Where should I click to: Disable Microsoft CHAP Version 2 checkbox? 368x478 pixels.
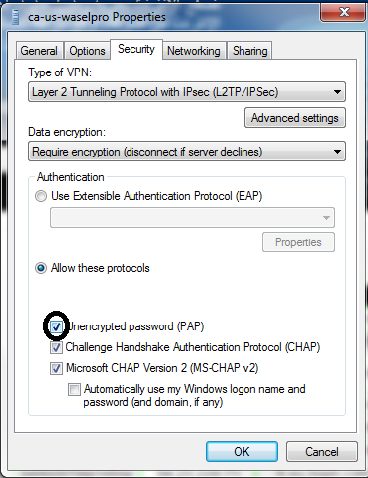pyautogui.click(x=56, y=369)
